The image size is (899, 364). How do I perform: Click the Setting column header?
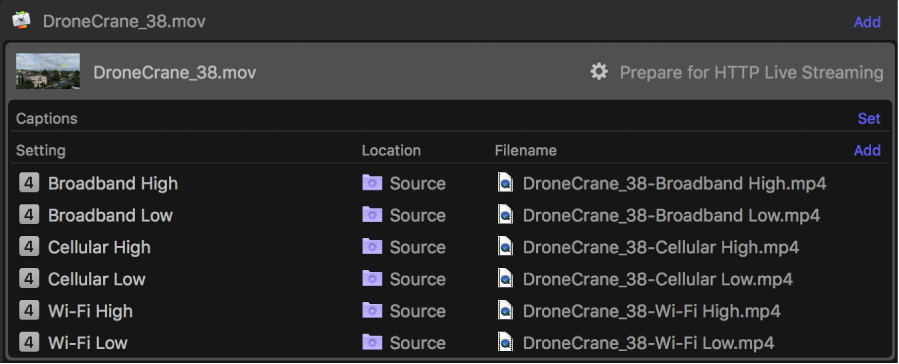coord(41,151)
